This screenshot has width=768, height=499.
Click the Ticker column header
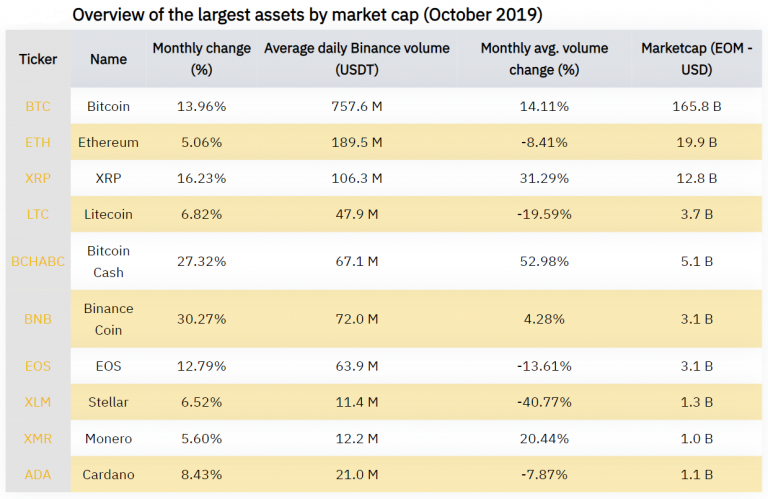point(38,59)
